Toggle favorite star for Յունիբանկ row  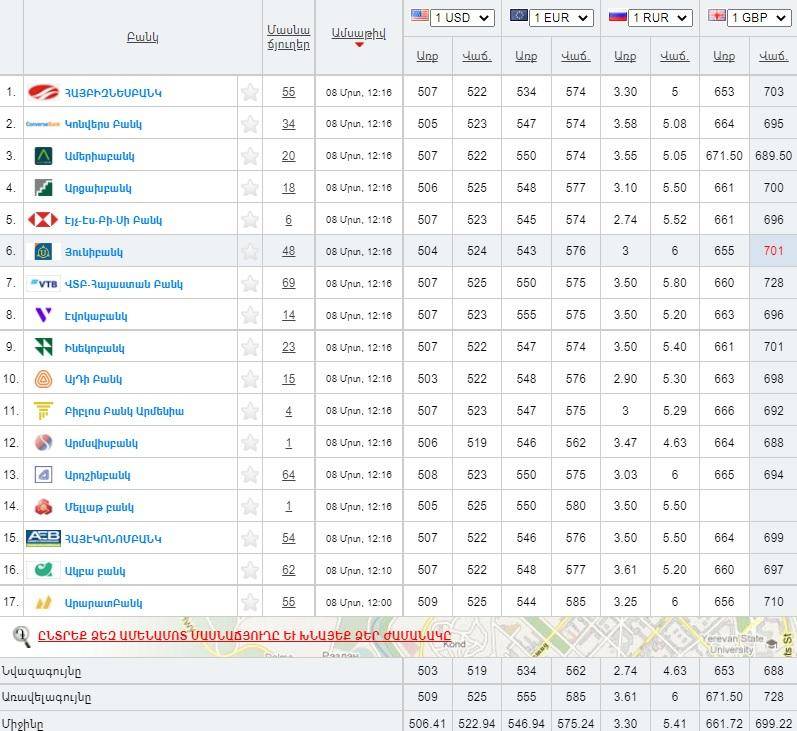250,252
